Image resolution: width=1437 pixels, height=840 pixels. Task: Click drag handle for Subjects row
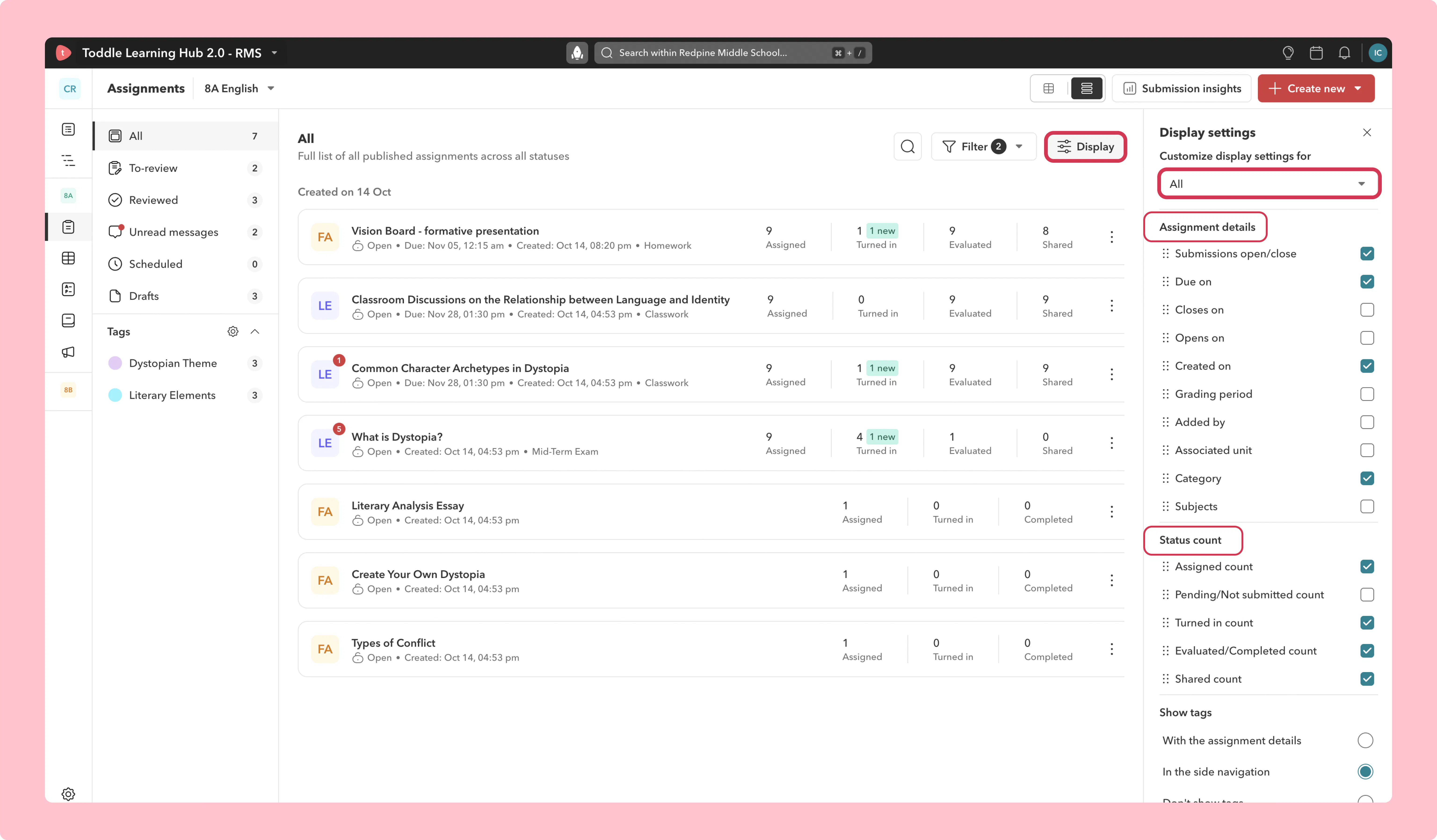pos(1165,506)
